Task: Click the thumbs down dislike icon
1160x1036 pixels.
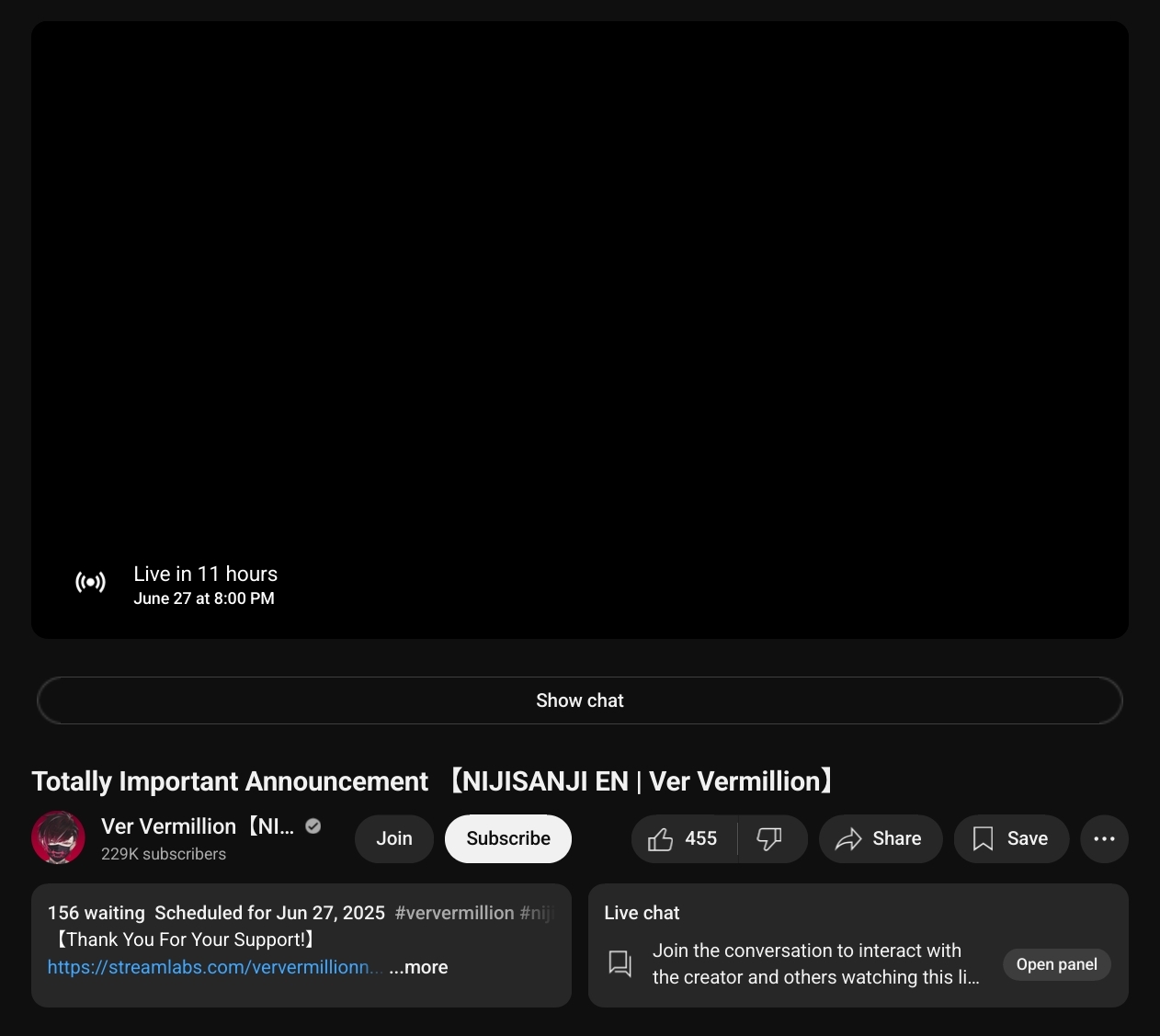Action: pos(768,839)
